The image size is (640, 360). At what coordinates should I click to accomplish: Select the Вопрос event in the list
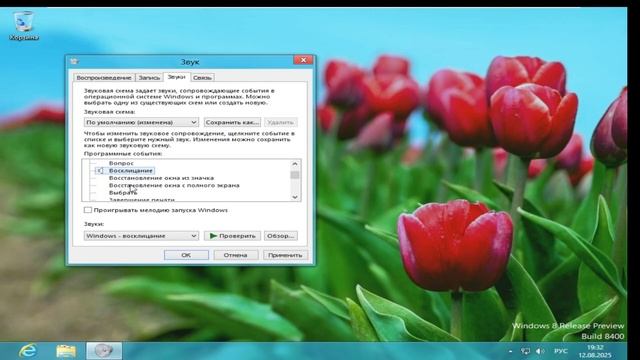coord(121,163)
